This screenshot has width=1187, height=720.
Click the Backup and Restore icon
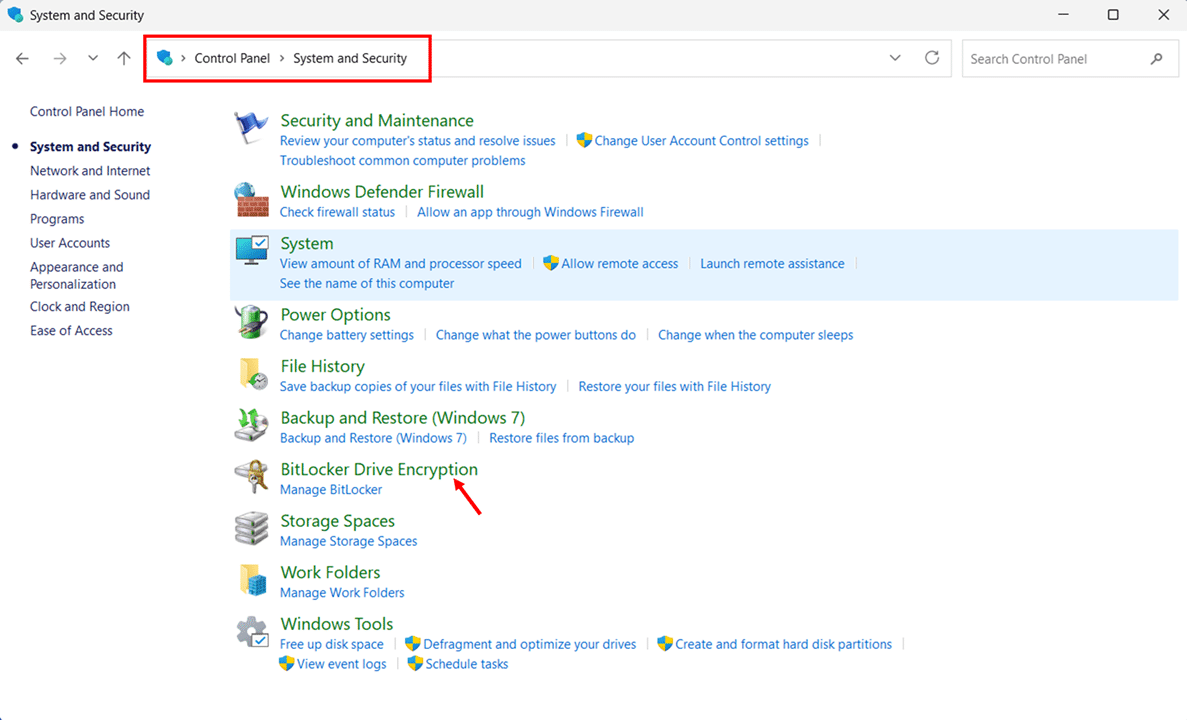click(251, 426)
